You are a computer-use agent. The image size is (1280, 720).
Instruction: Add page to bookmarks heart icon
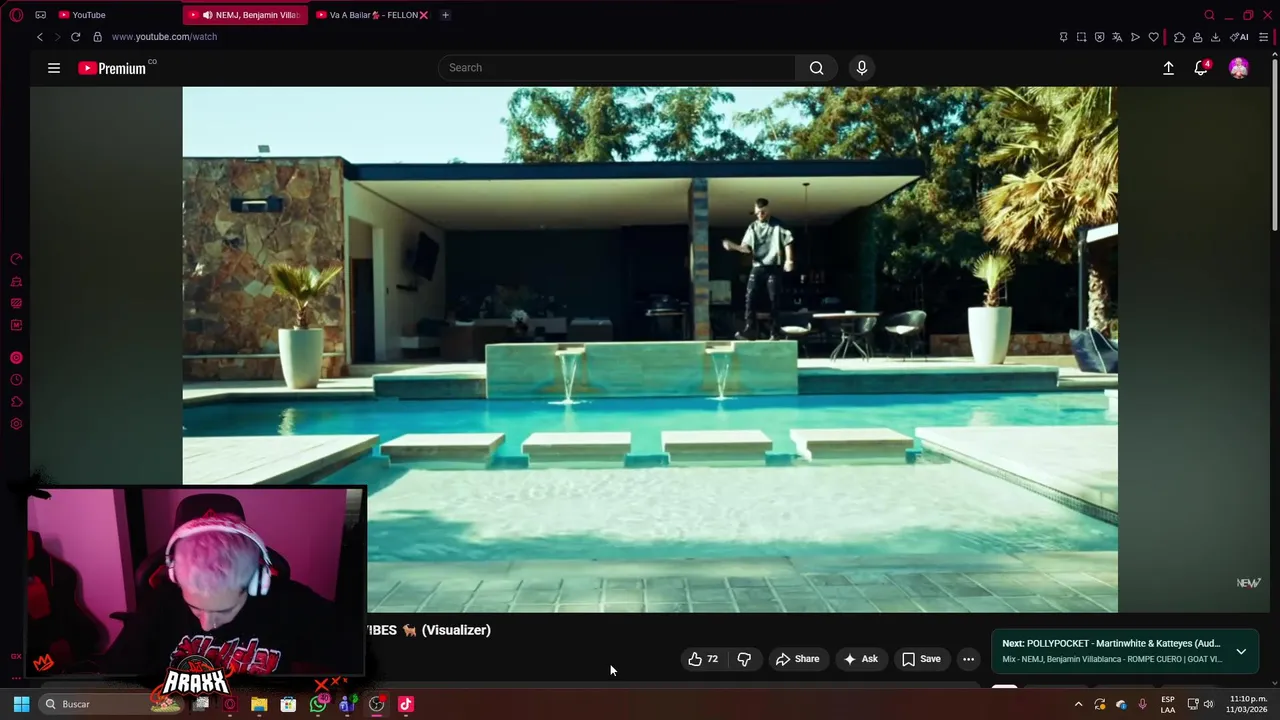pyautogui.click(x=1153, y=37)
